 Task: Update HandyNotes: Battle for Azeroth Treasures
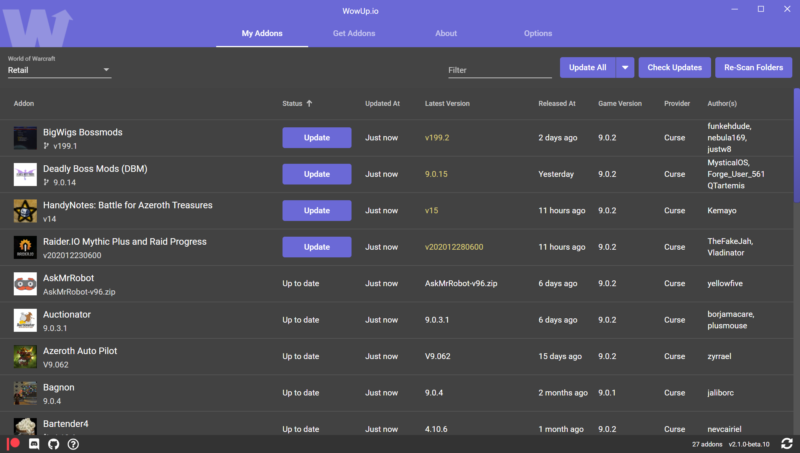(317, 211)
